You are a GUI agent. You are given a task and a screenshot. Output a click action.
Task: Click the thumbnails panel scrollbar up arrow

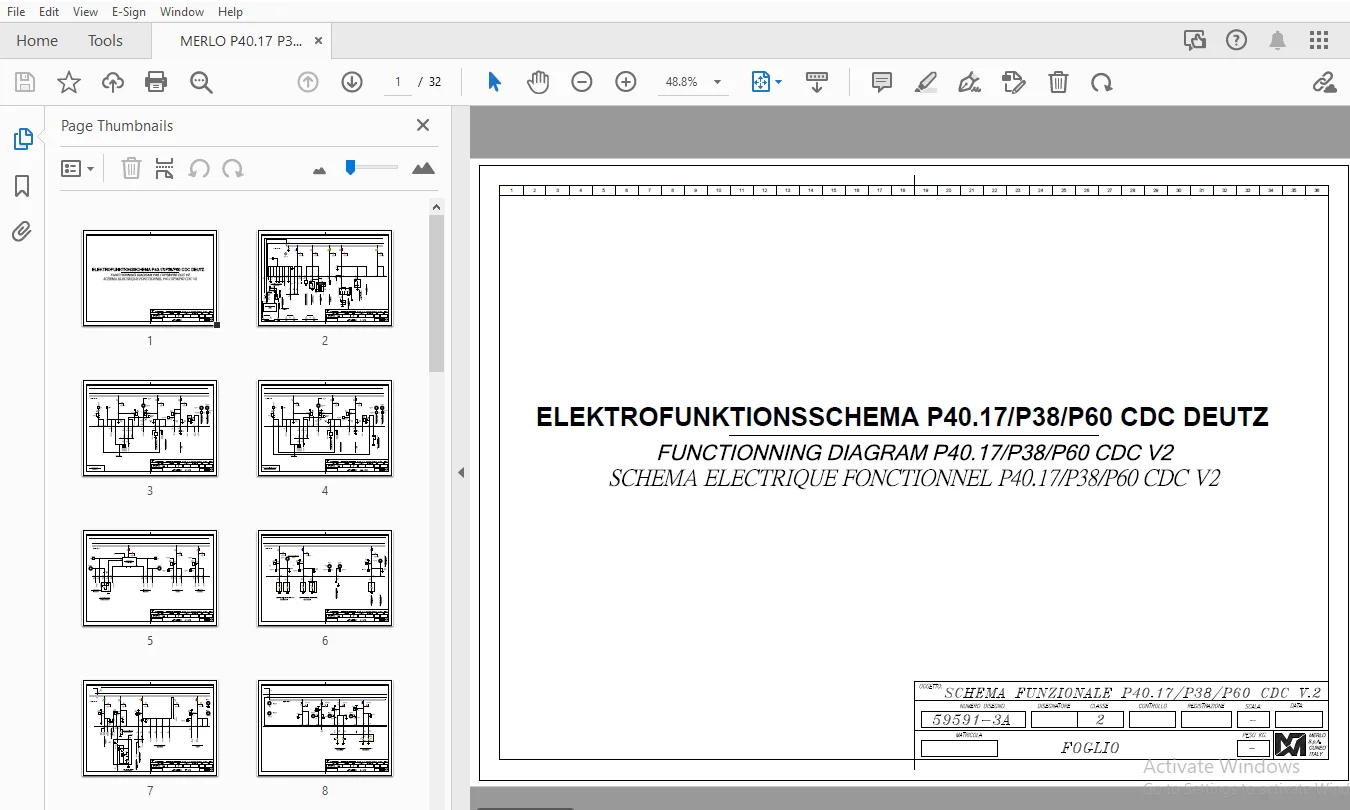[436, 206]
